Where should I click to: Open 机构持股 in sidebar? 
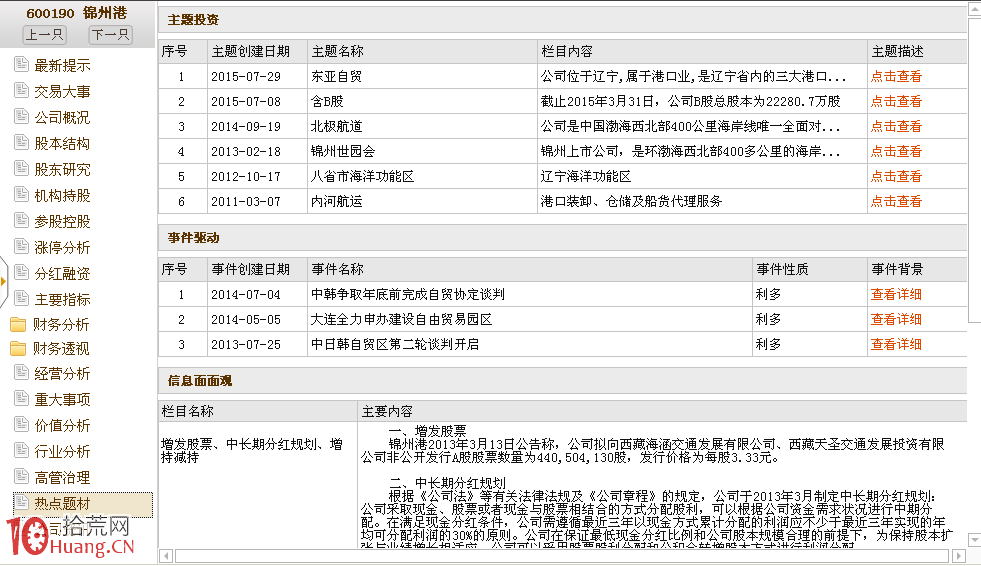point(62,195)
